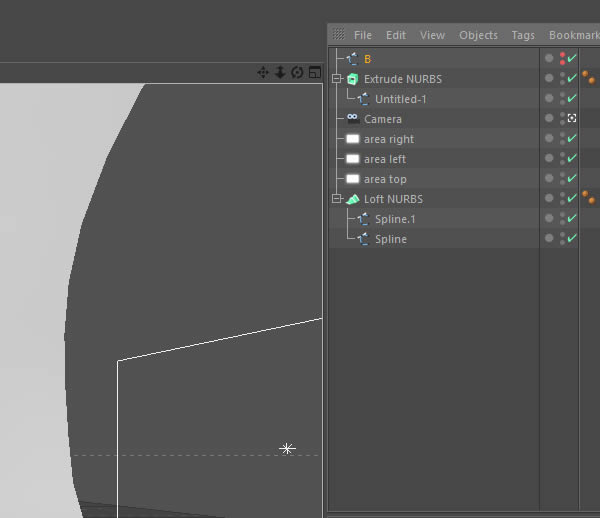Image resolution: width=600 pixels, height=518 pixels.
Task: Click the Untitled-1 spline icon
Action: 363,99
